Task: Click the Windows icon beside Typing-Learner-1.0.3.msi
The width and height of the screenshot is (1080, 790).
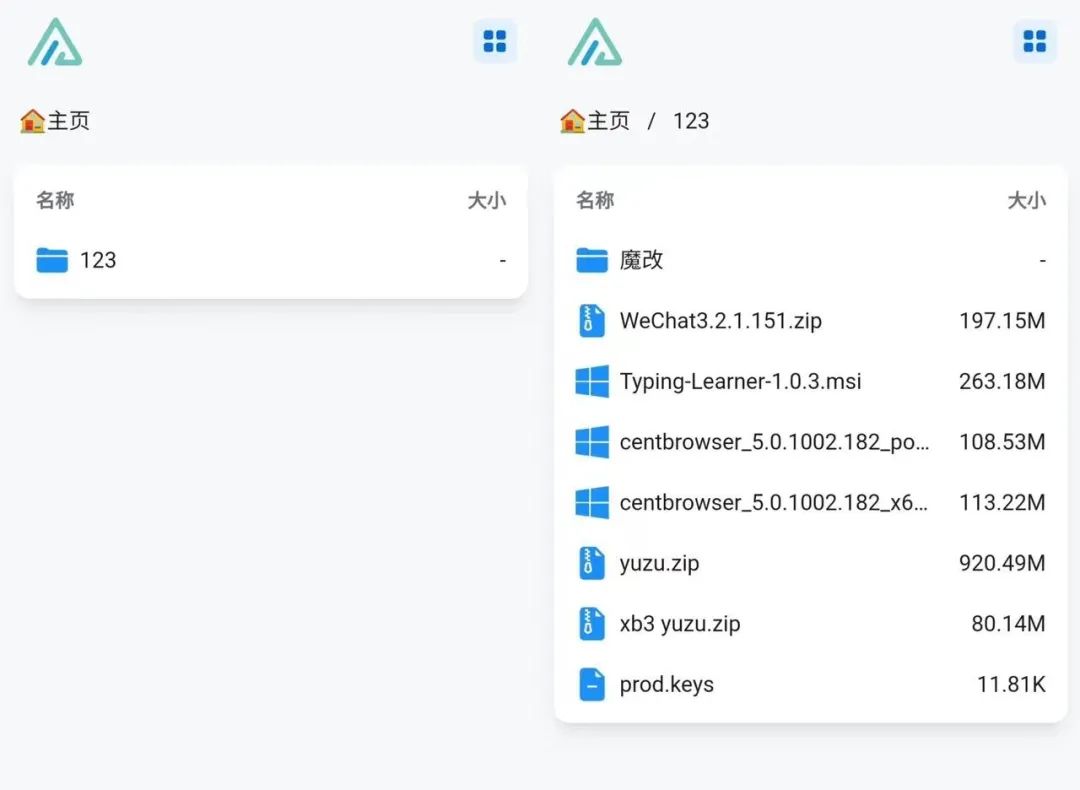Action: 592,382
